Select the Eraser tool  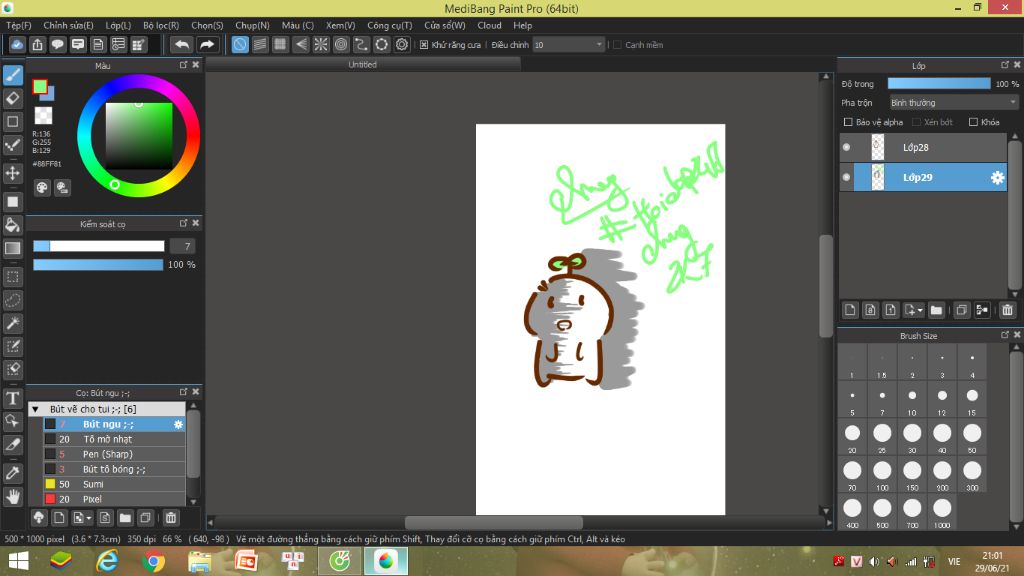[12, 99]
